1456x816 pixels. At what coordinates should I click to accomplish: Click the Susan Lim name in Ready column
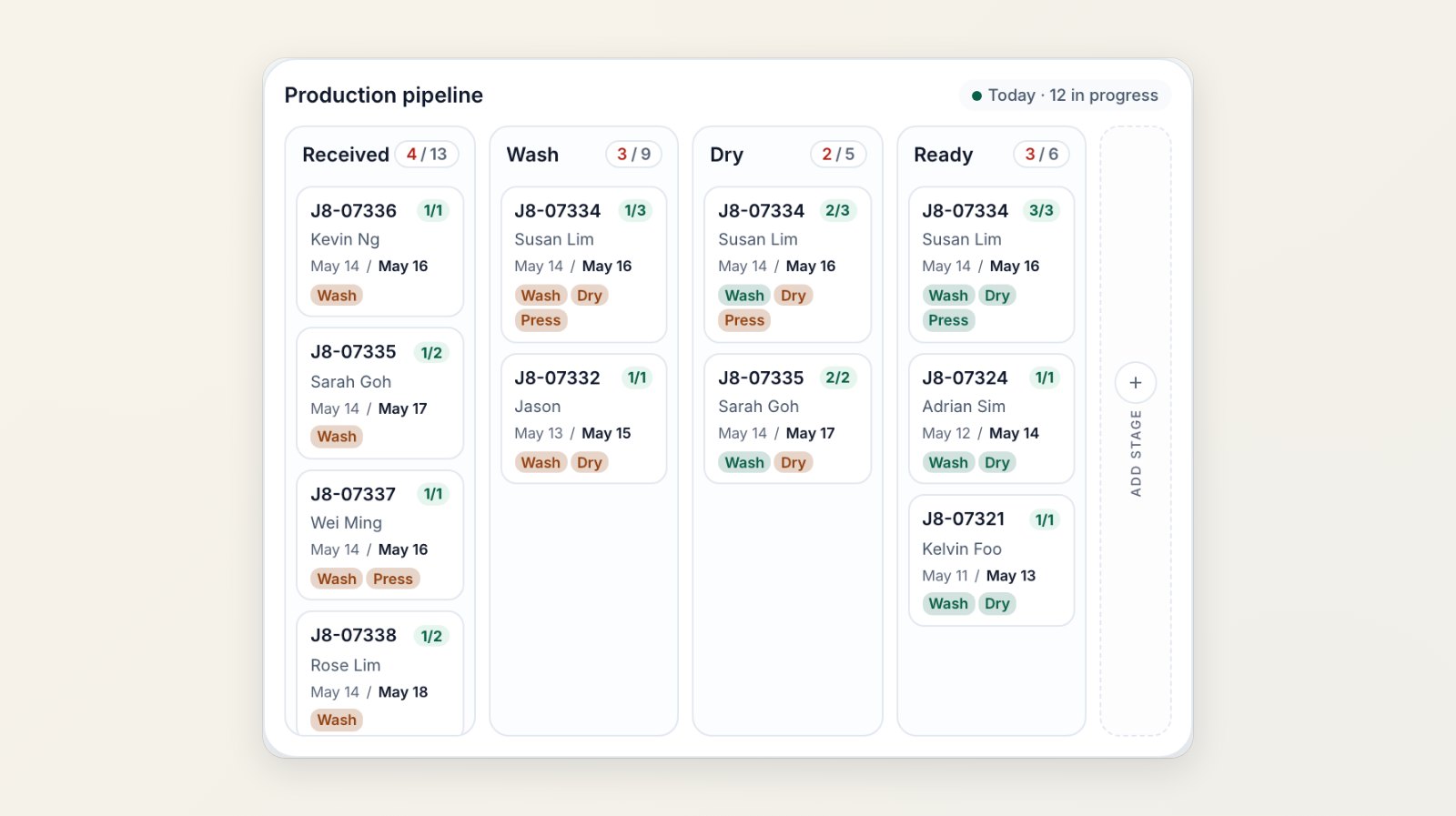click(962, 239)
